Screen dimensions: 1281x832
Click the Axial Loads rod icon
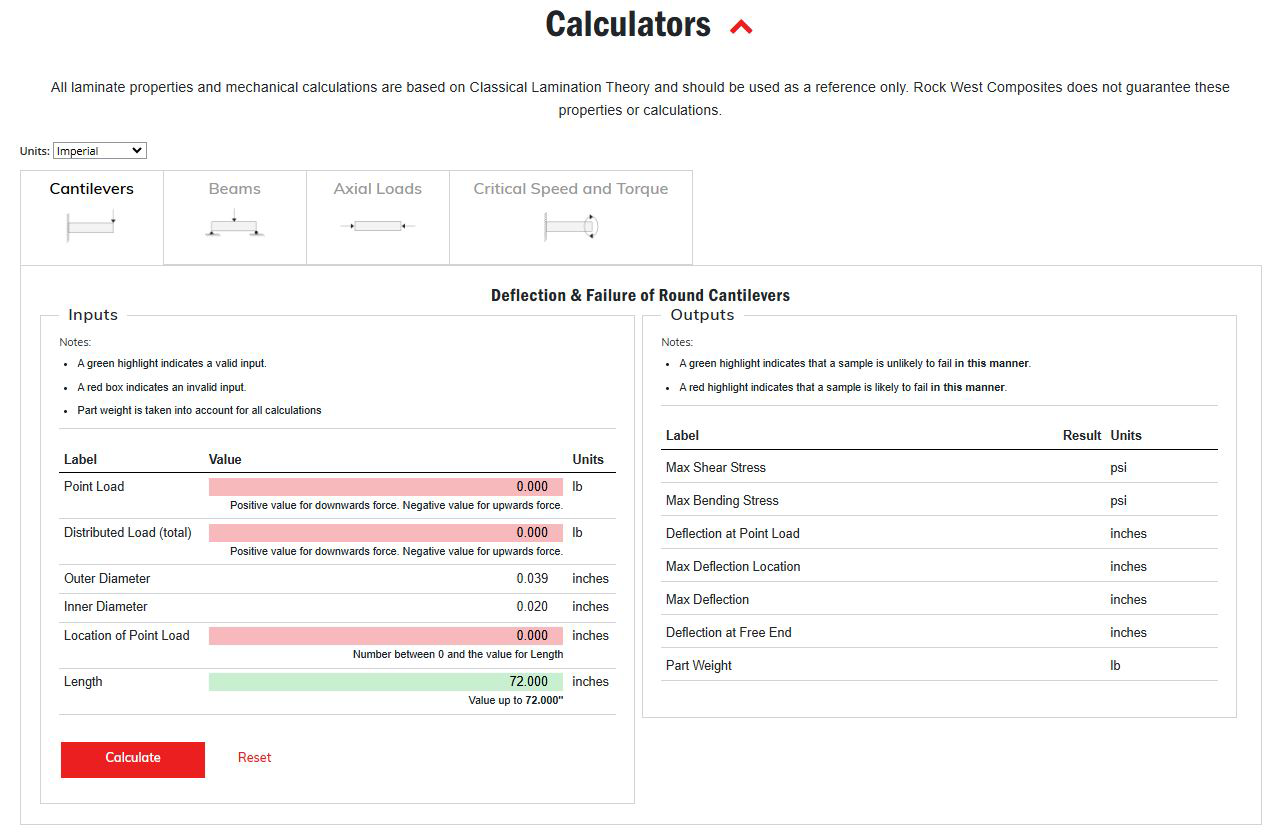[x=377, y=224]
